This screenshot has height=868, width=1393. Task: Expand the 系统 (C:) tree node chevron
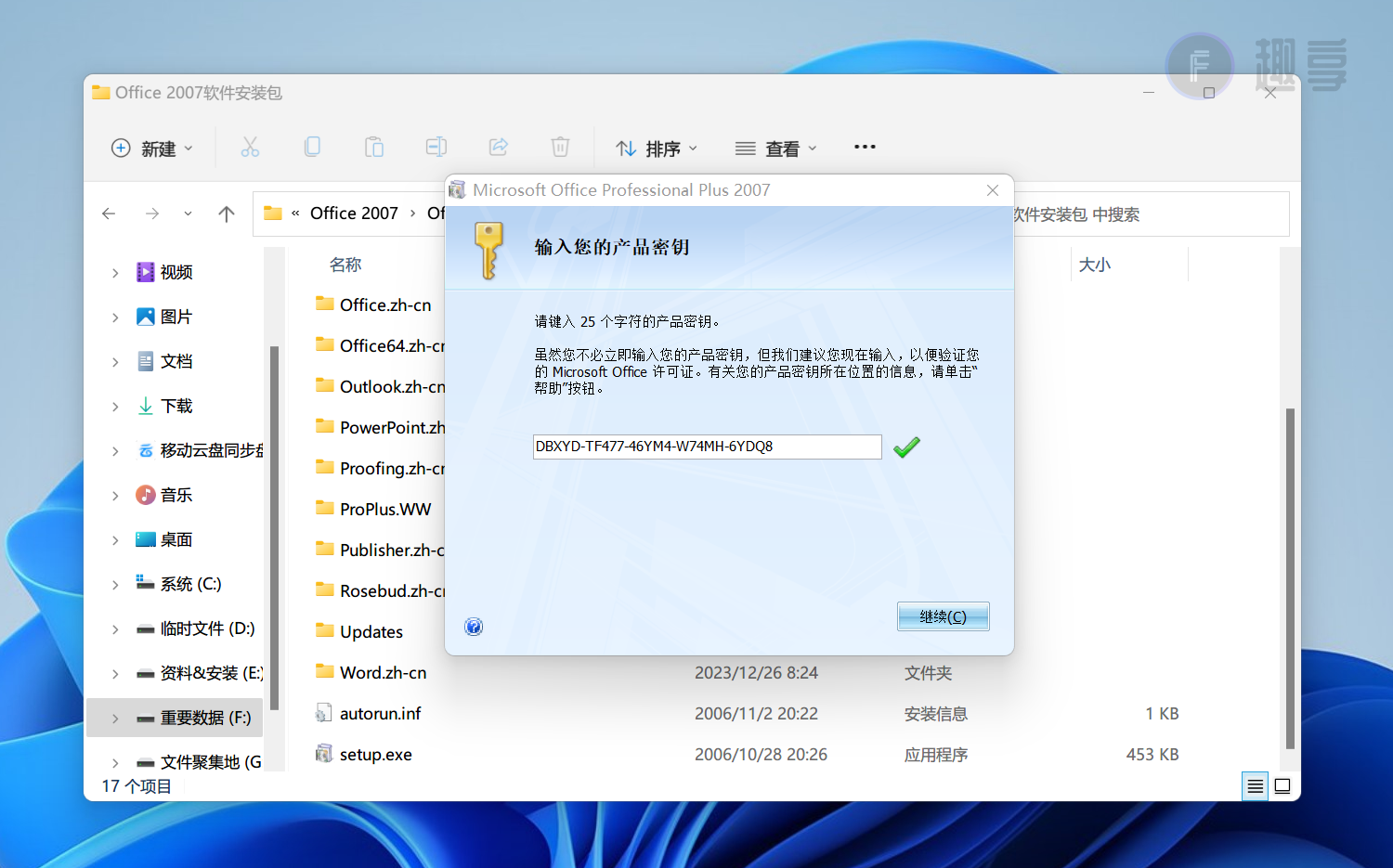click(115, 585)
